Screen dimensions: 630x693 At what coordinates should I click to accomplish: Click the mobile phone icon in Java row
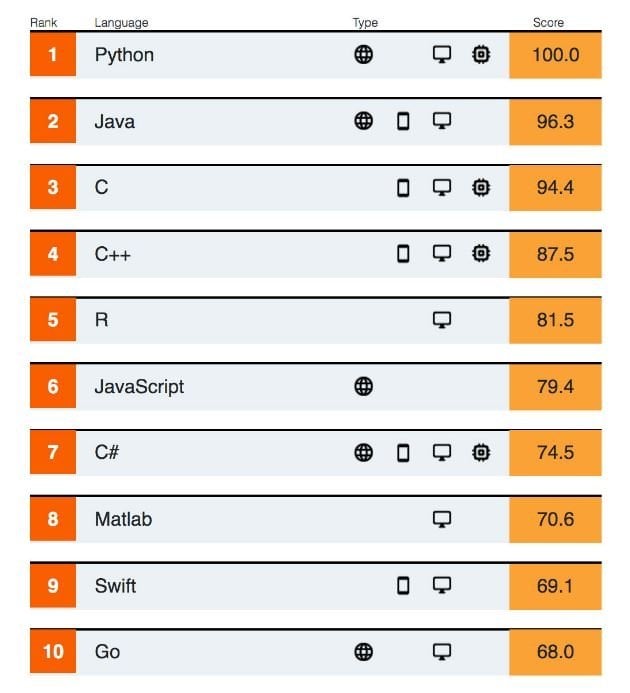(x=403, y=121)
